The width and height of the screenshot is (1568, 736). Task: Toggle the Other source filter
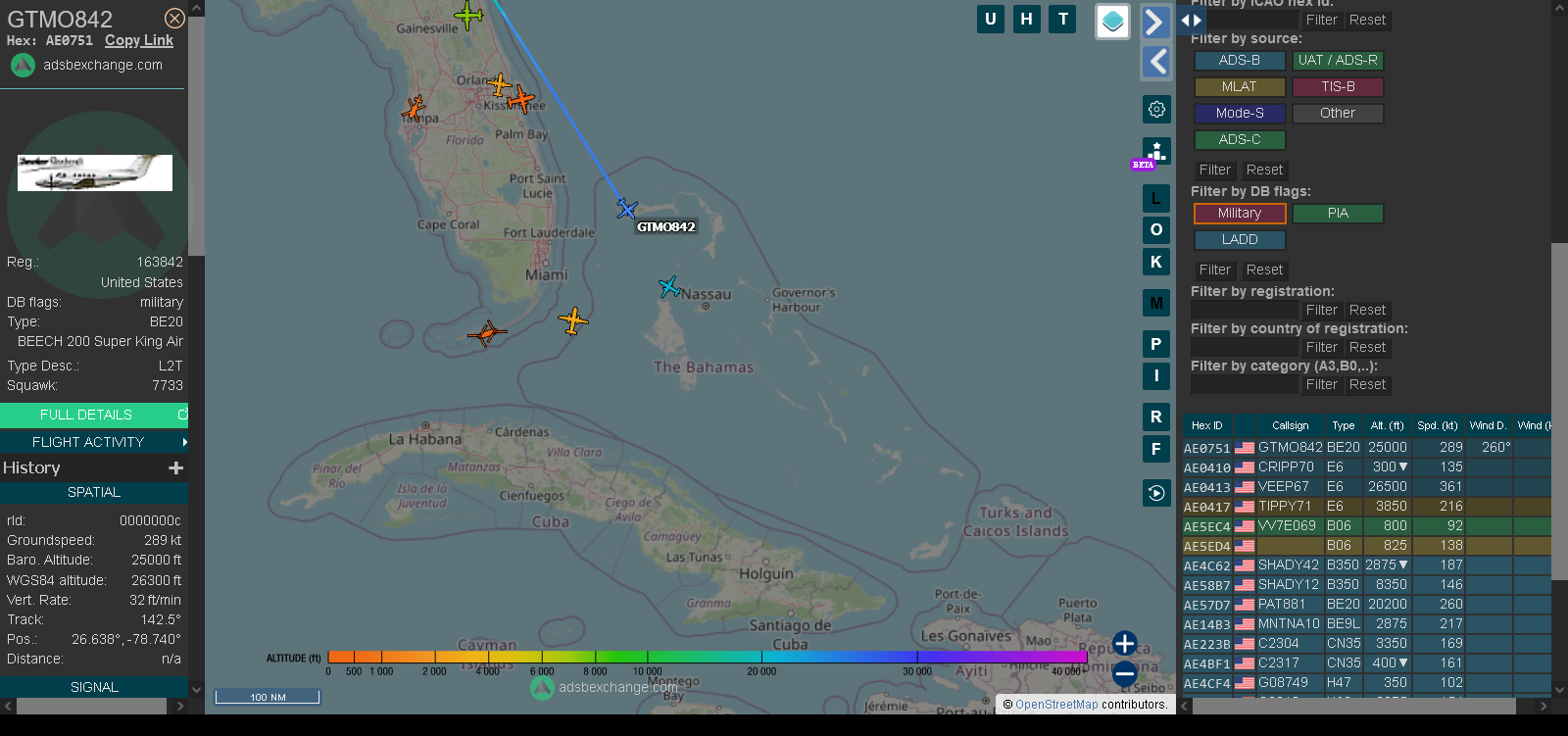1338,114
